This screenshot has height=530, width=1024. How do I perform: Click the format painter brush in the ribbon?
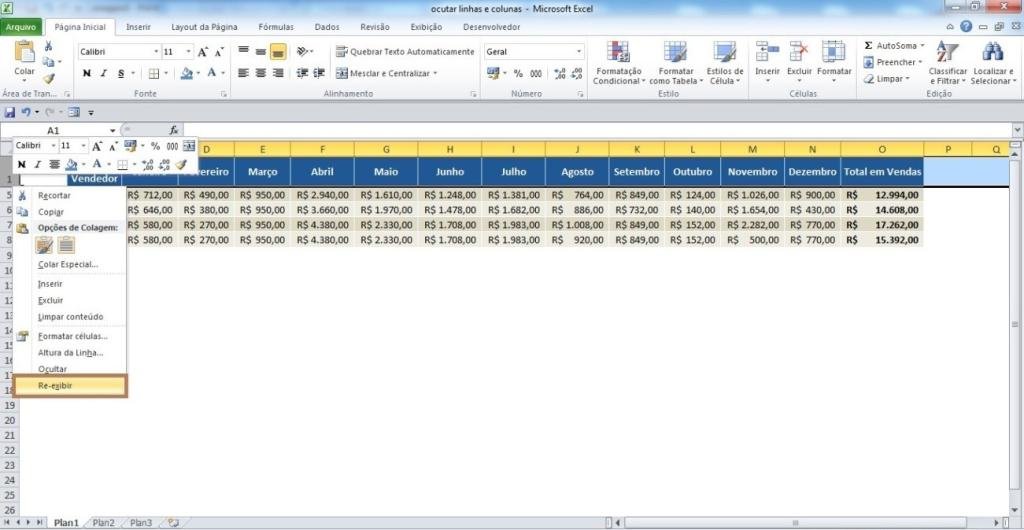[x=49, y=78]
